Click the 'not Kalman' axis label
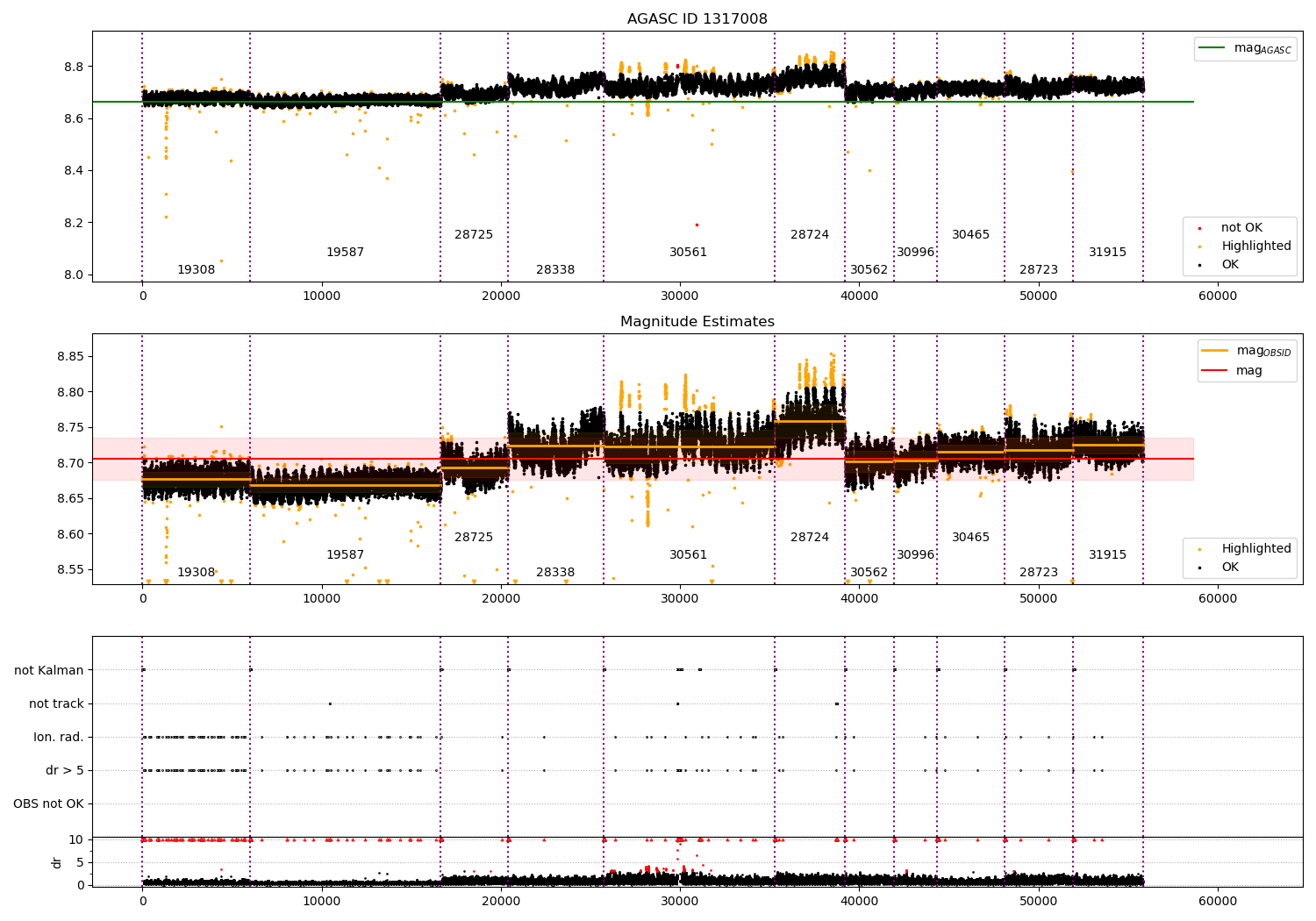1316x921 pixels. [x=49, y=671]
